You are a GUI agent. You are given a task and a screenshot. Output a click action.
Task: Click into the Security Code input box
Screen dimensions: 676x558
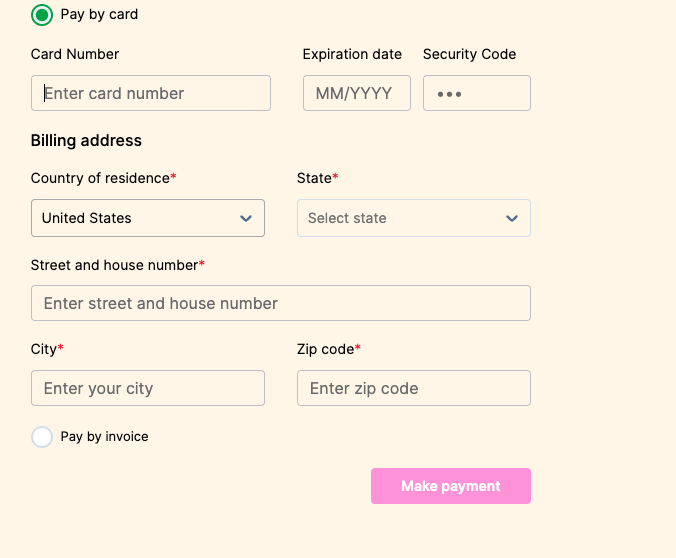point(476,93)
